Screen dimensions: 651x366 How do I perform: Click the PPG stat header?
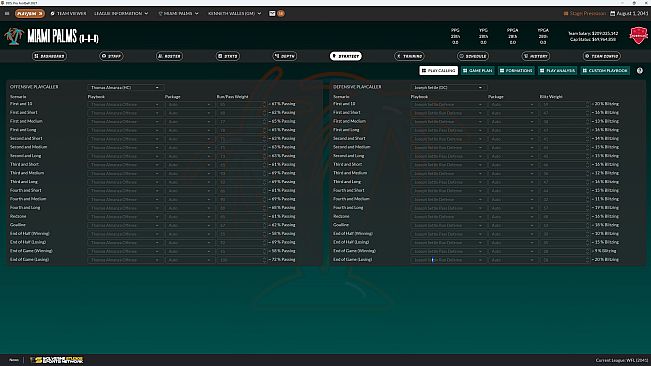[x=455, y=30]
